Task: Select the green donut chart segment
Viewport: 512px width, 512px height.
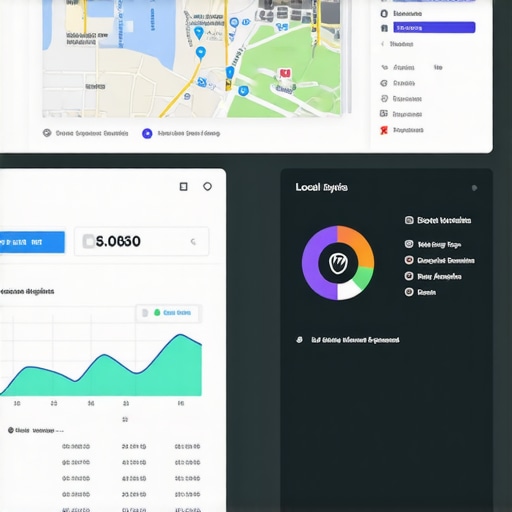Action: click(x=364, y=278)
